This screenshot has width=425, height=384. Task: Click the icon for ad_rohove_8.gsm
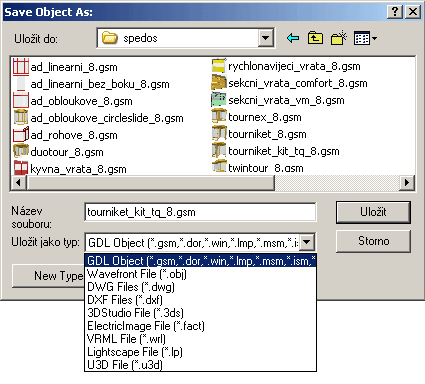coord(21,134)
